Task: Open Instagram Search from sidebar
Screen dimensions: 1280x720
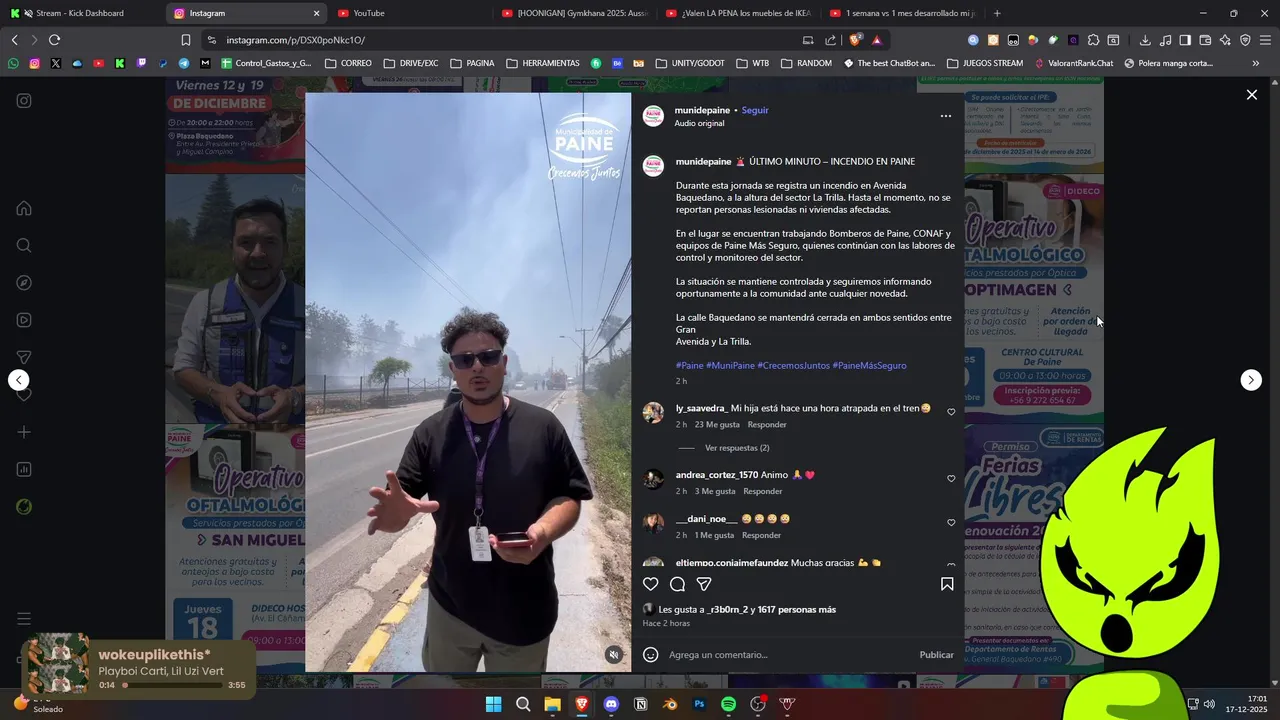Action: [24, 246]
